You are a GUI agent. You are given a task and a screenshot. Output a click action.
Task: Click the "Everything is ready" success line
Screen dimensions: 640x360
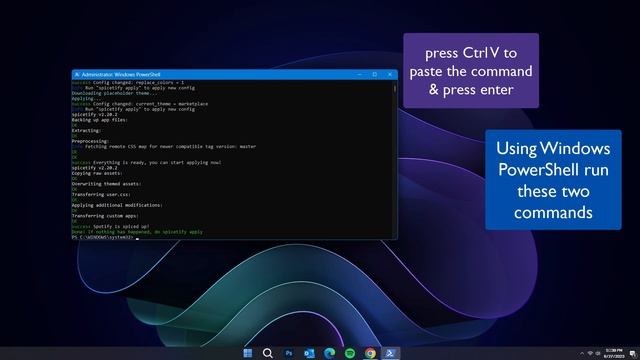point(147,162)
